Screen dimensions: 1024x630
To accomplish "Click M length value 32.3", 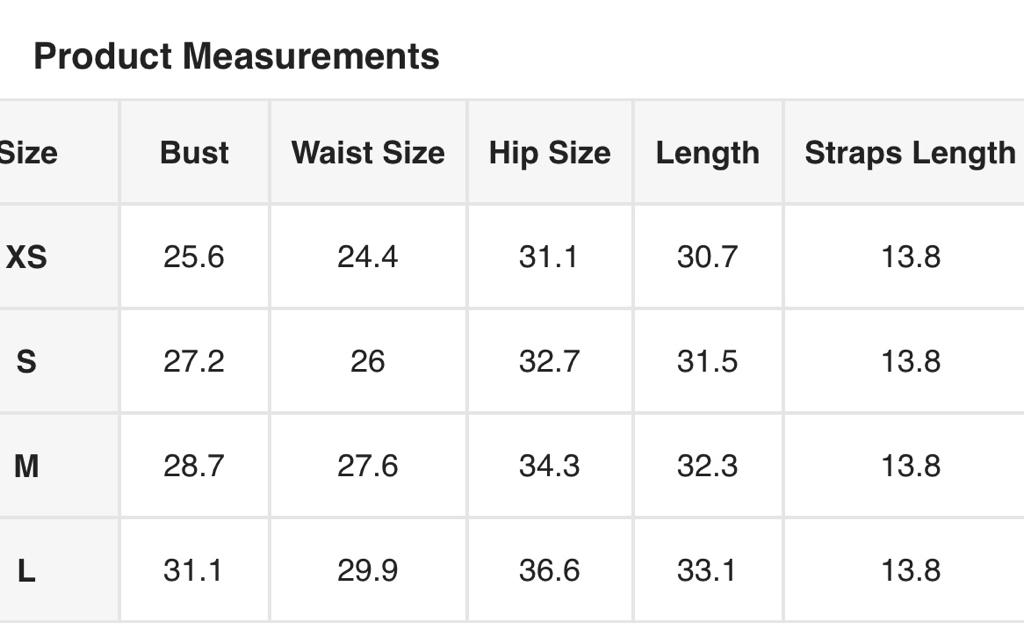I will tap(707, 466).
